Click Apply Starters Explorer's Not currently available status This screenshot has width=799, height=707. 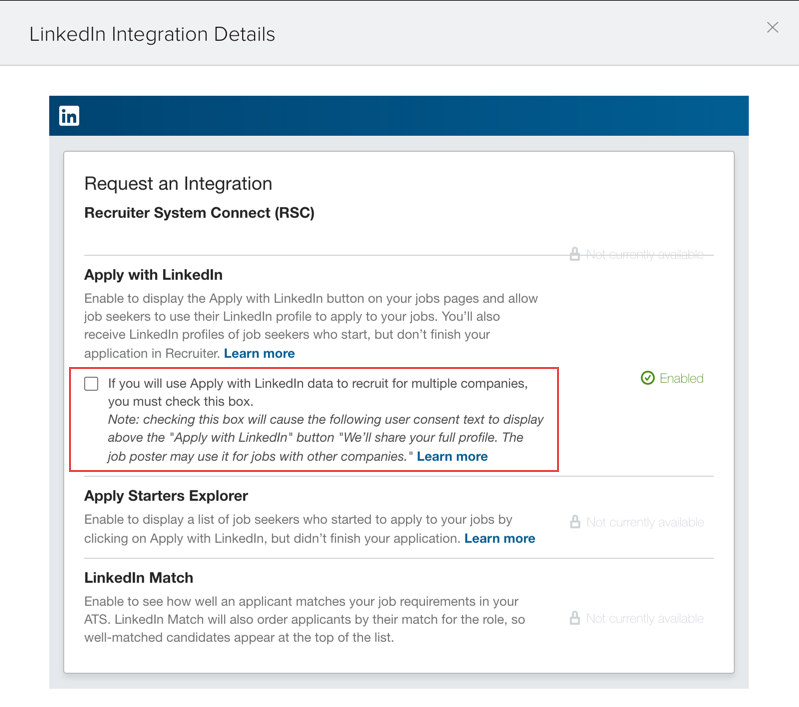pos(645,522)
